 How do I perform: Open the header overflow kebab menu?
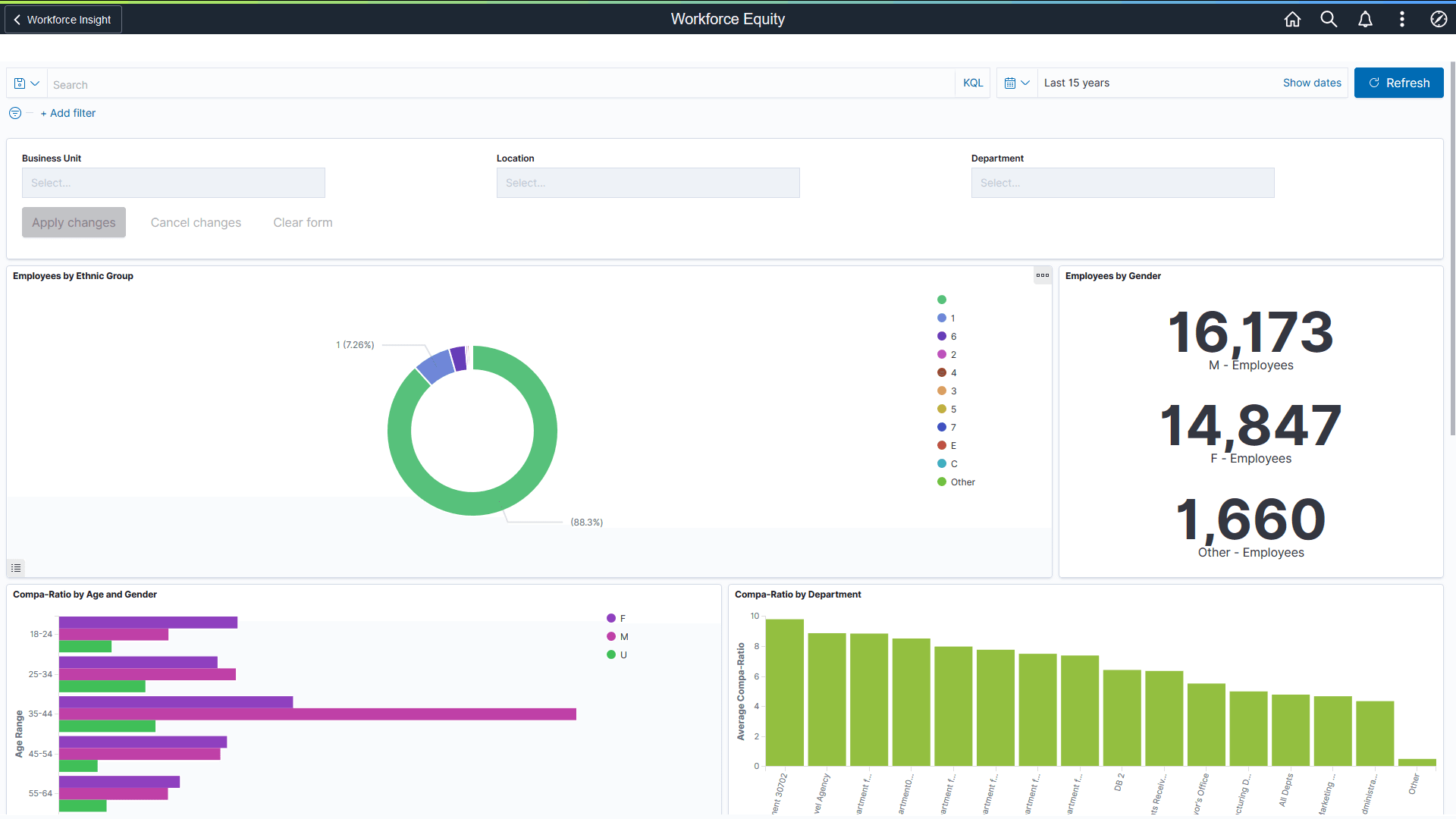(1402, 19)
